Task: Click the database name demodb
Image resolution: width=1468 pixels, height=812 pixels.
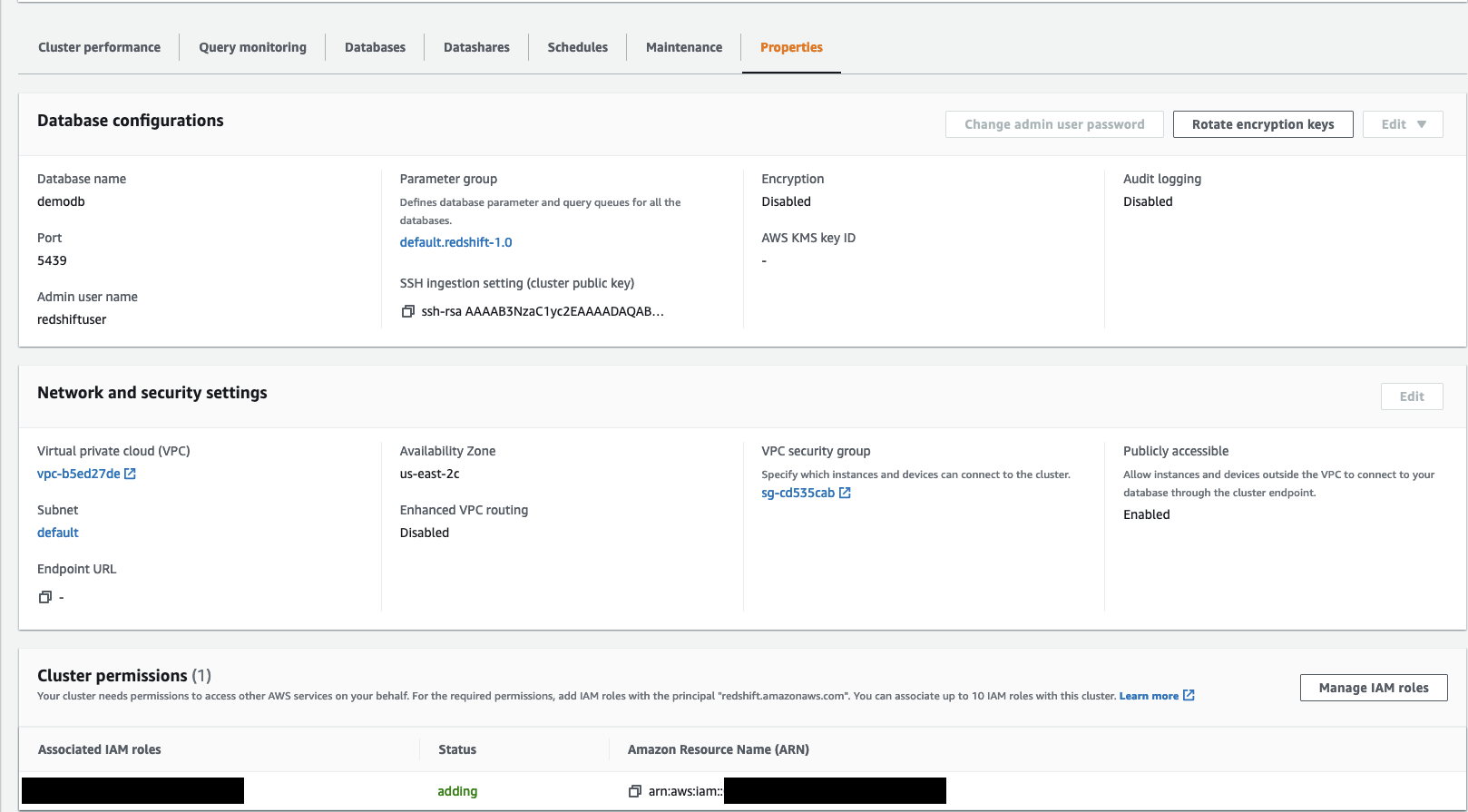Action: pyautogui.click(x=61, y=201)
